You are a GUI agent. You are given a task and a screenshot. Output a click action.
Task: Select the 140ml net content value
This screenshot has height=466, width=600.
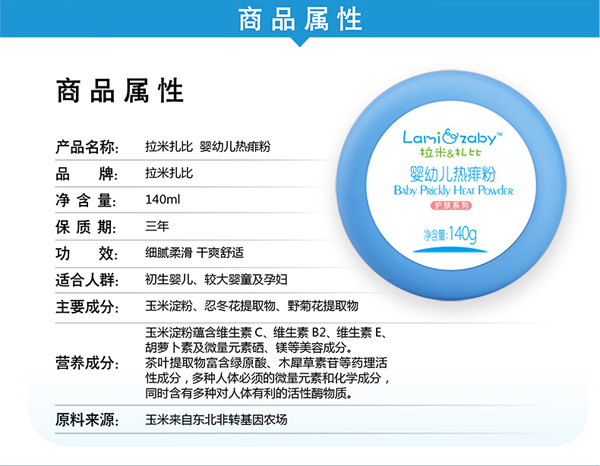[162, 199]
